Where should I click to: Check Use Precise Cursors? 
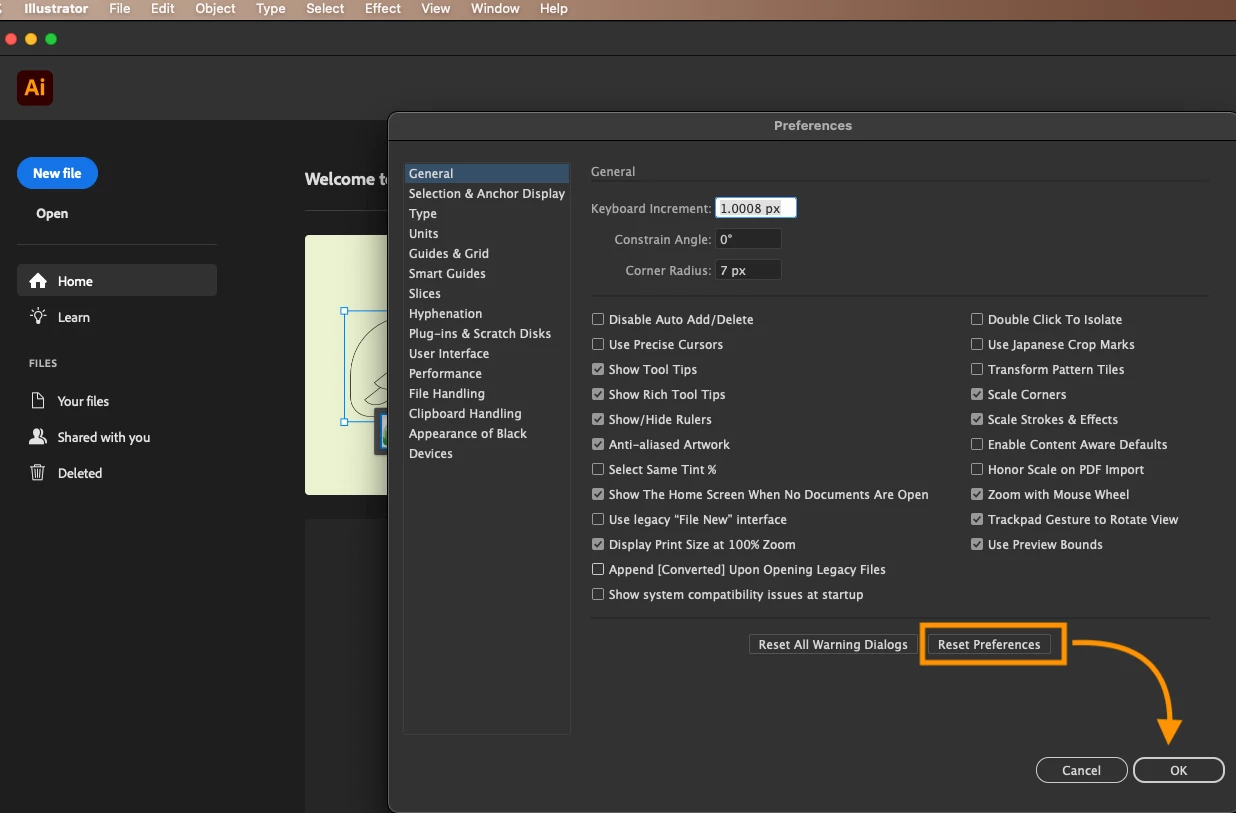tap(598, 345)
